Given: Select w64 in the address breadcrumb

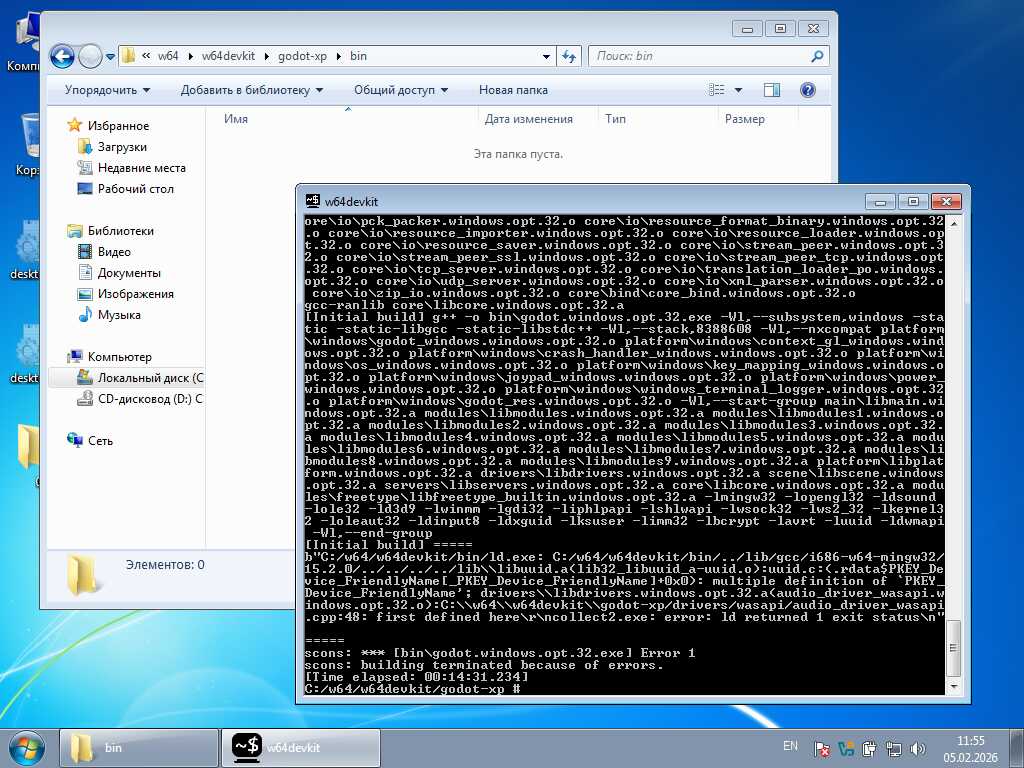Looking at the screenshot, I should click(168, 56).
